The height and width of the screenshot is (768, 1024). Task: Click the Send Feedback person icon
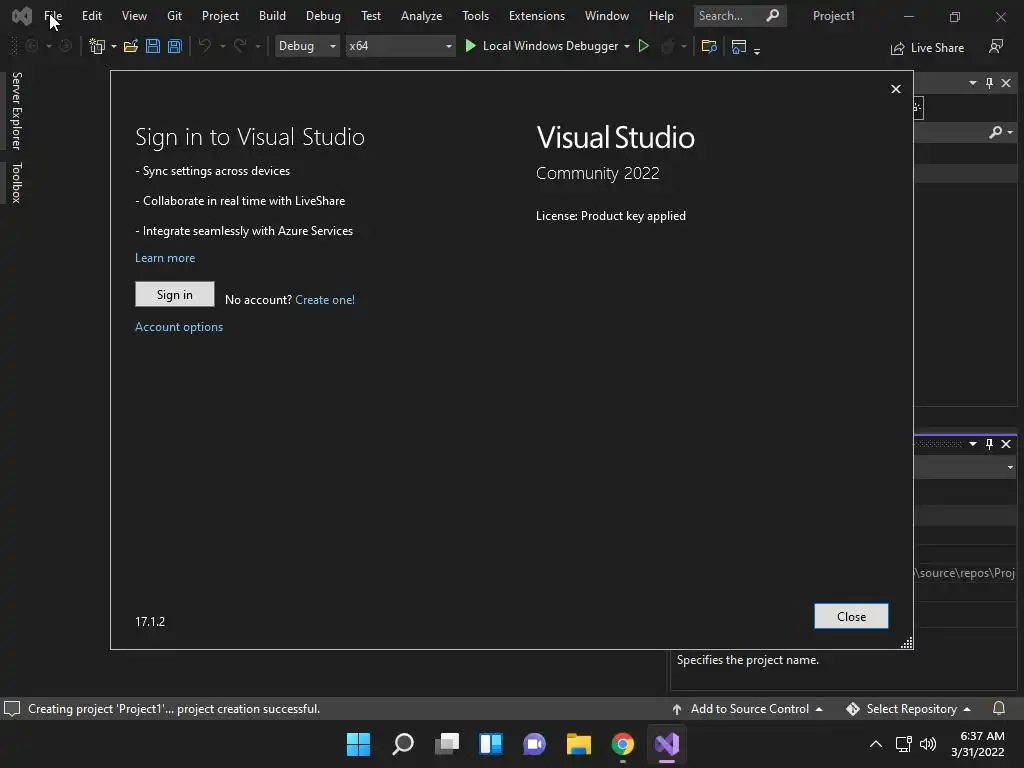(x=996, y=46)
